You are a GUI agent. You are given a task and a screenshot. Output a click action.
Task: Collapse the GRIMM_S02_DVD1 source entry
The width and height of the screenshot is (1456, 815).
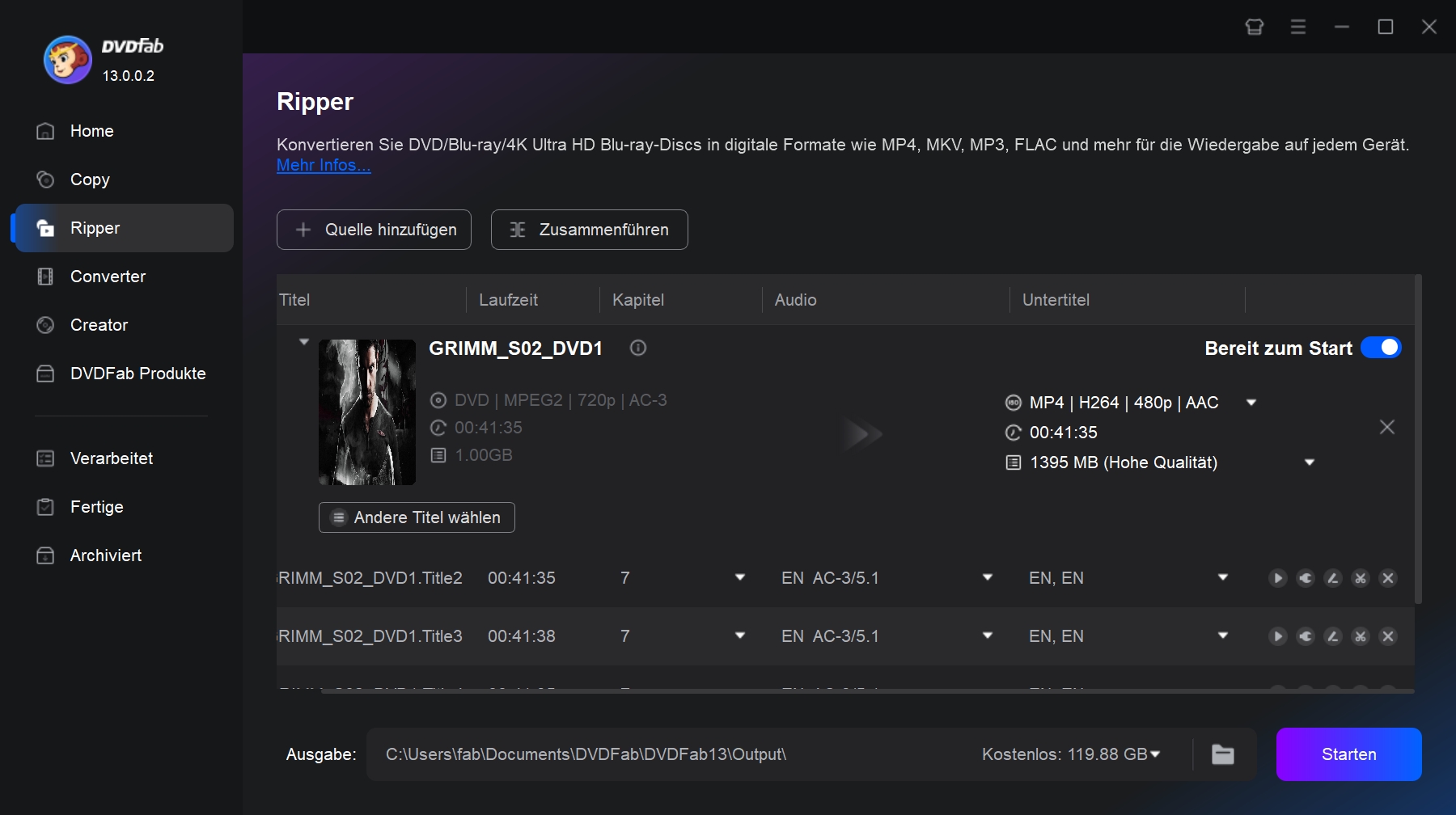point(304,342)
